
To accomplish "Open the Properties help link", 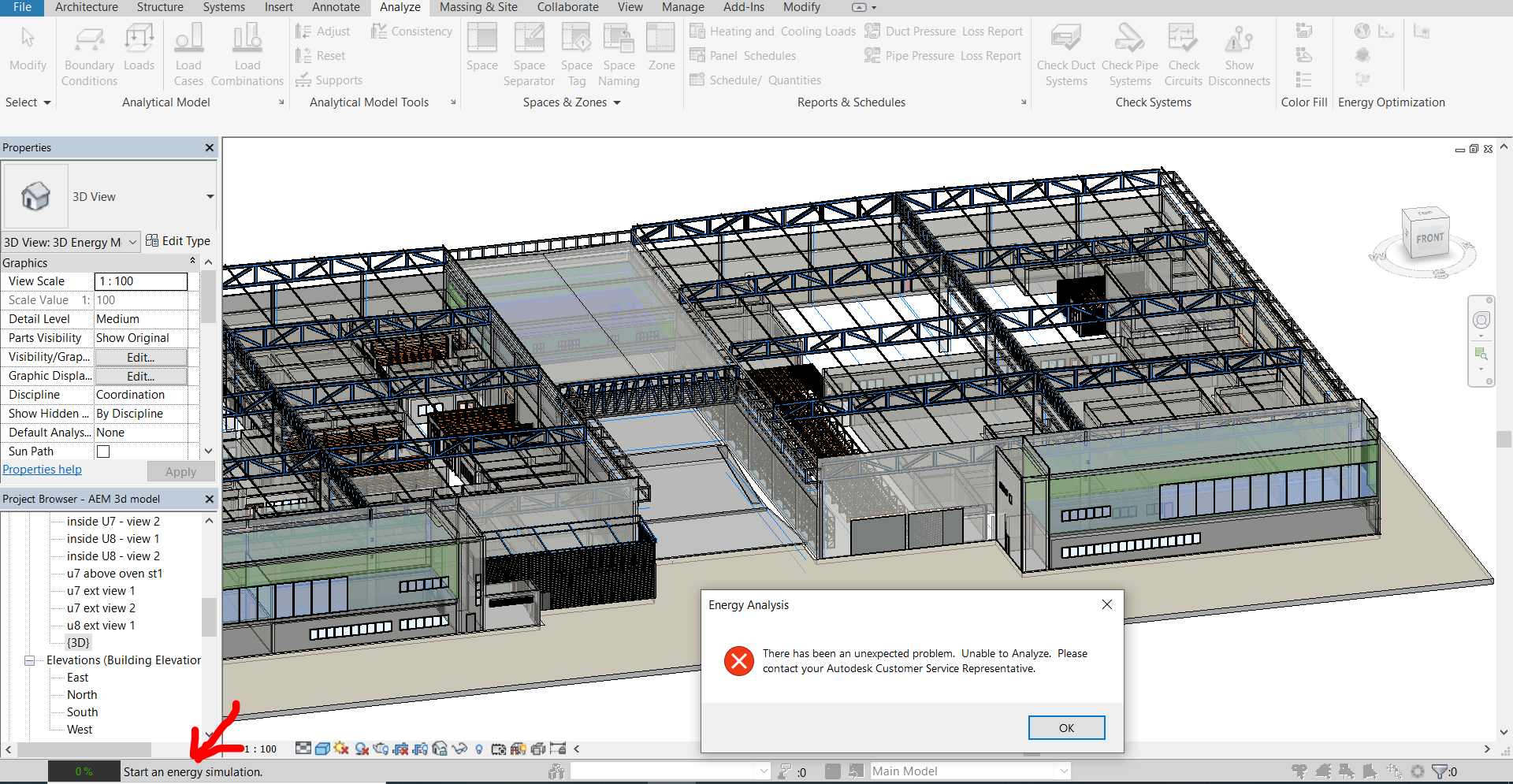I will point(43,469).
